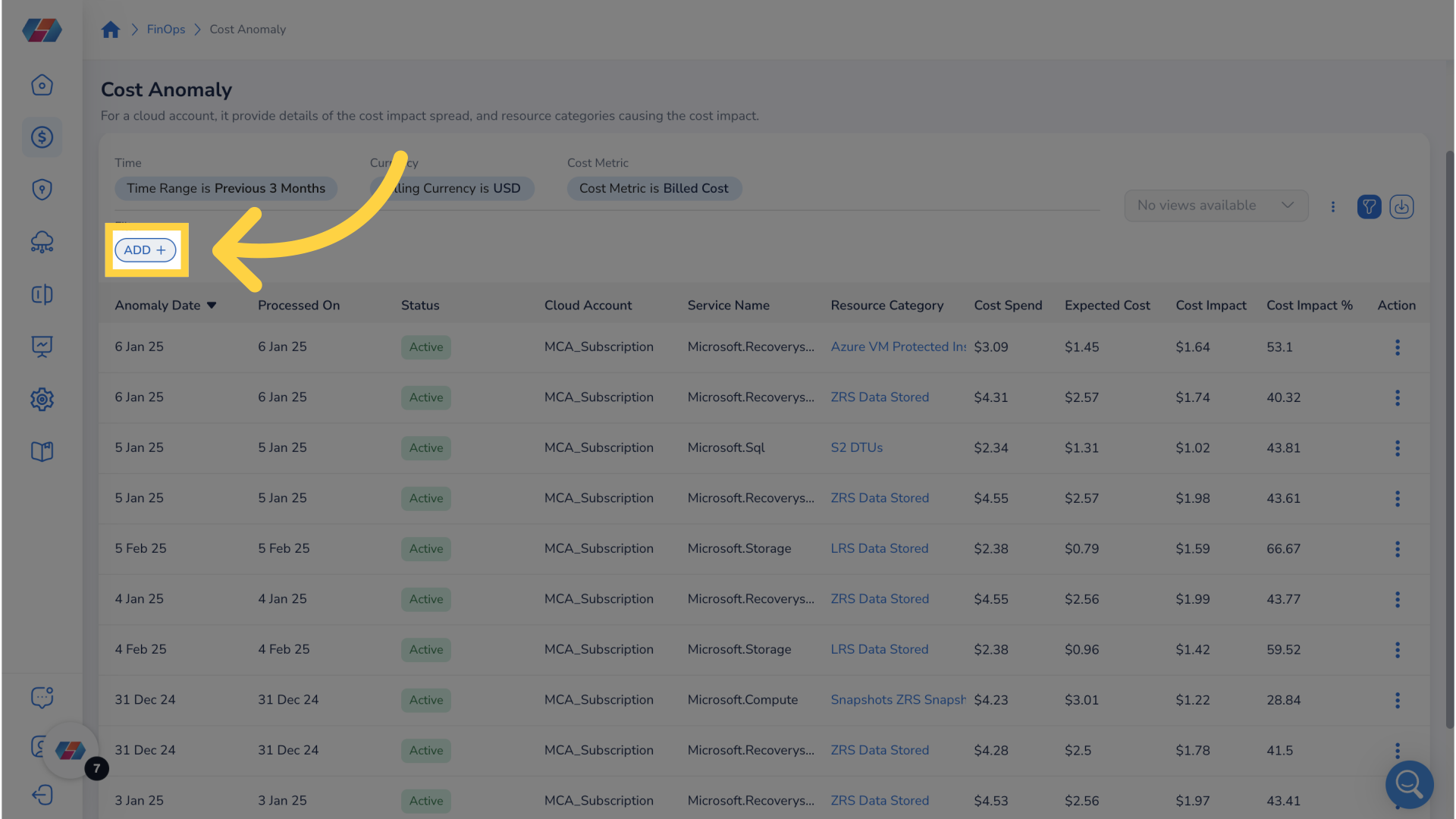Click the blue filter icon
The height and width of the screenshot is (819, 1456).
(1369, 206)
